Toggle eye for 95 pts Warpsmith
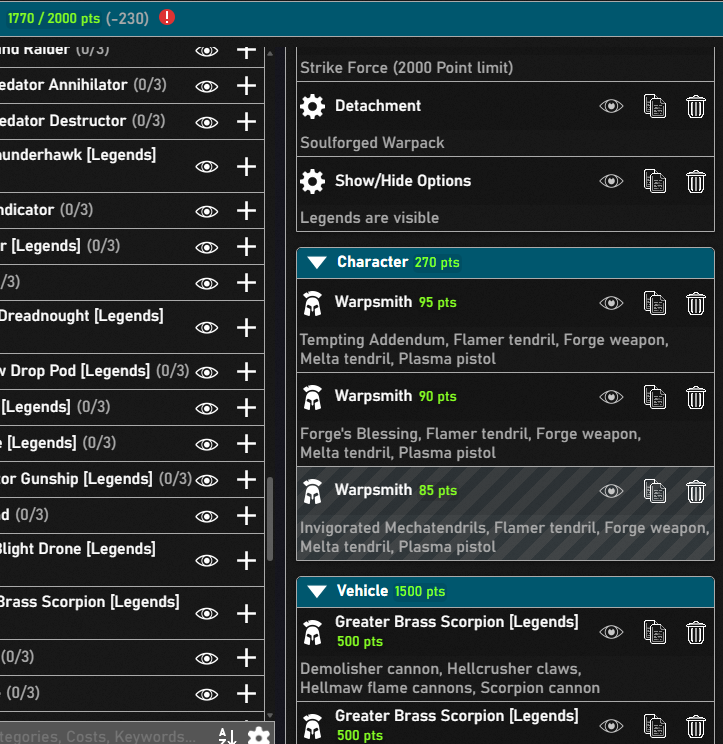This screenshot has height=744, width=723. [x=611, y=303]
